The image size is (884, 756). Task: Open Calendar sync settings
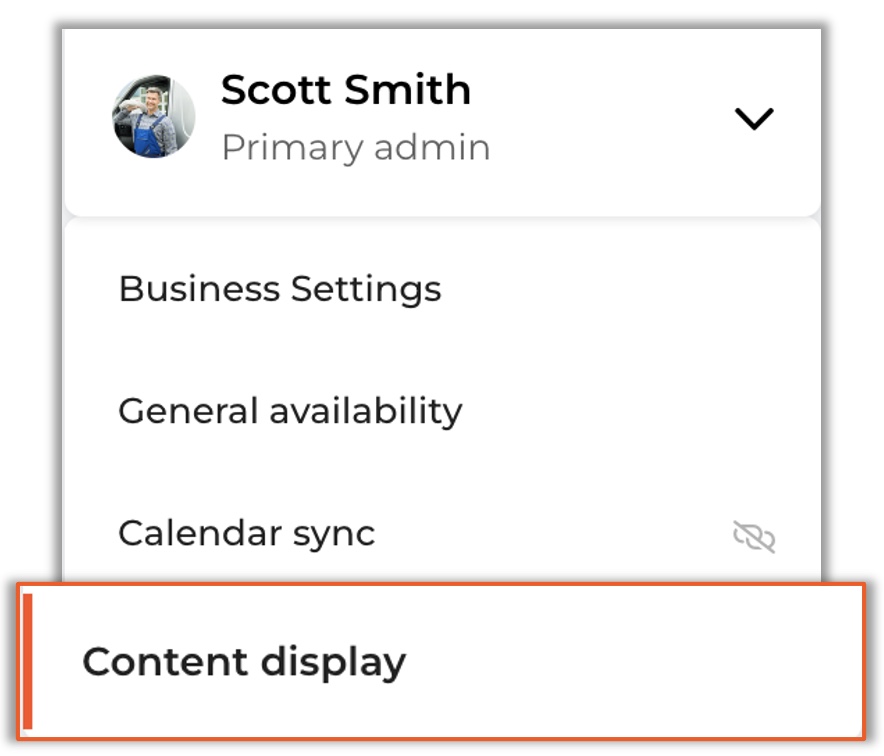443,533
